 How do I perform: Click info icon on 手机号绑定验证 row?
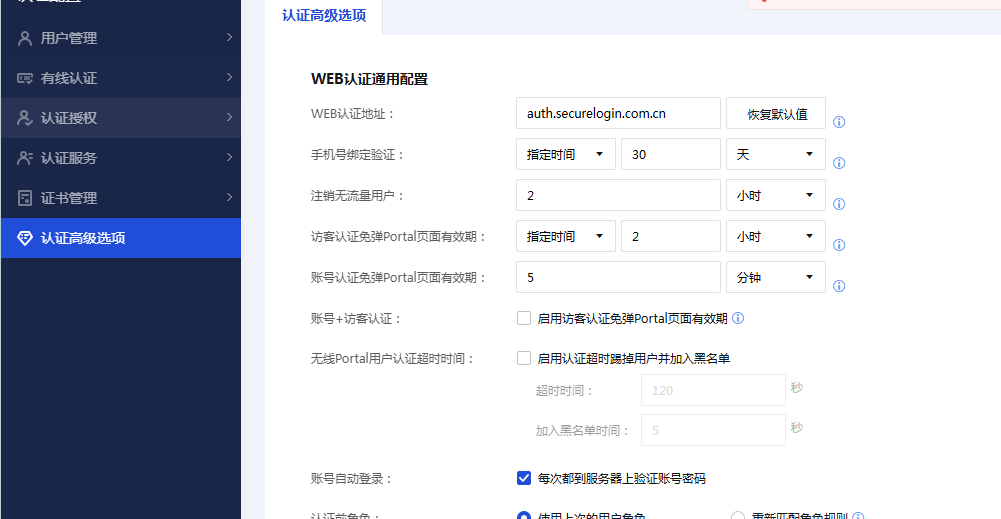[839, 163]
